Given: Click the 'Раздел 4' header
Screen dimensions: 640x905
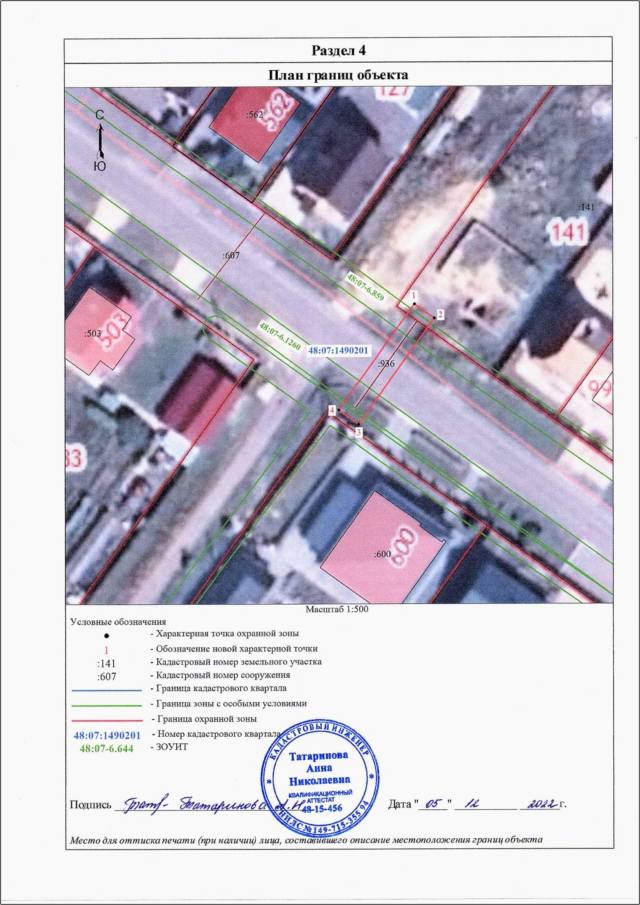Looking at the screenshot, I should coord(339,51).
